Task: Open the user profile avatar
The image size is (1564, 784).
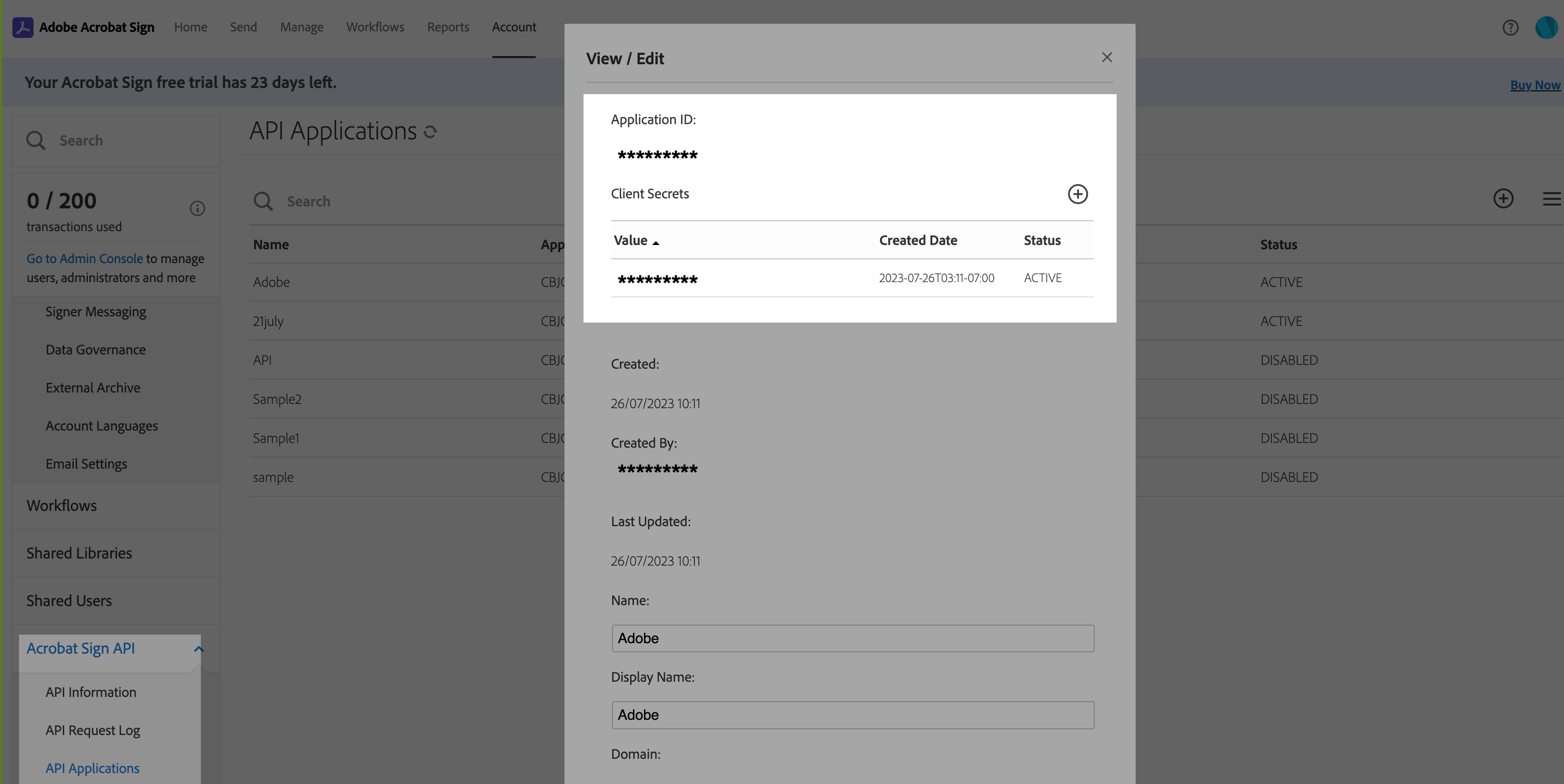Action: [1546, 27]
